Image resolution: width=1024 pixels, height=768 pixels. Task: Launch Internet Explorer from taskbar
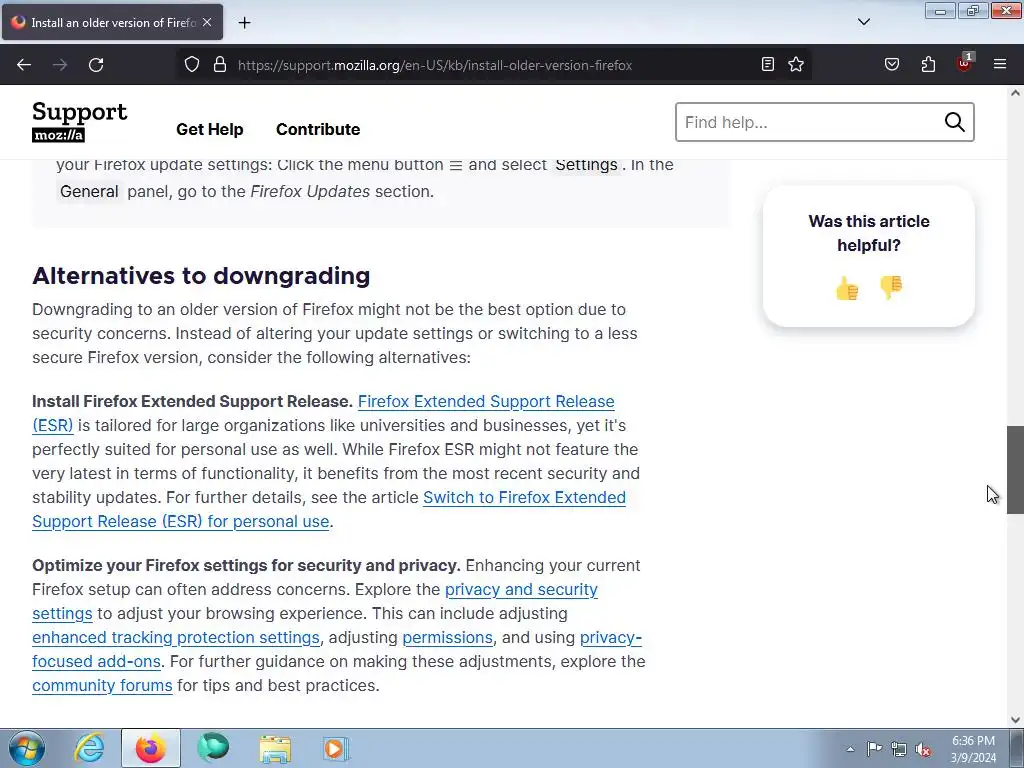pos(89,748)
